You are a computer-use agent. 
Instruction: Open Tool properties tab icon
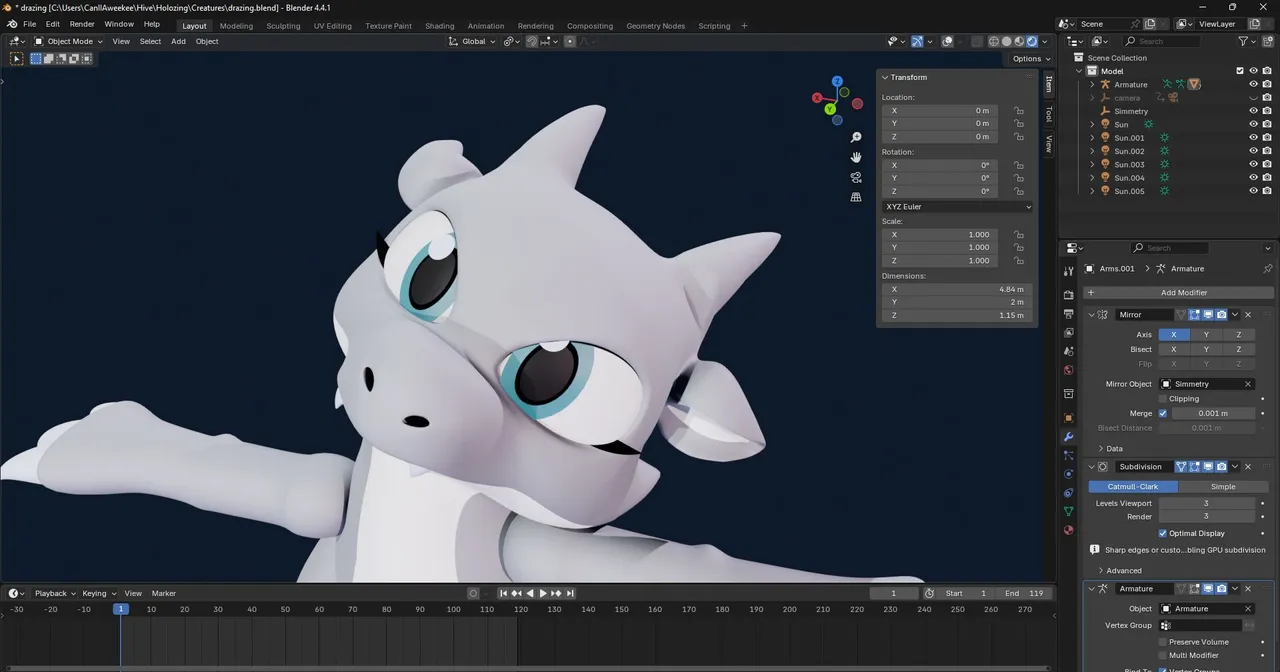click(1068, 272)
